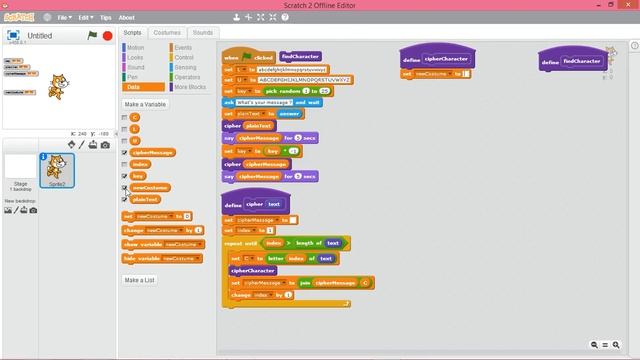Open the help panel at the right edge

(635, 46)
